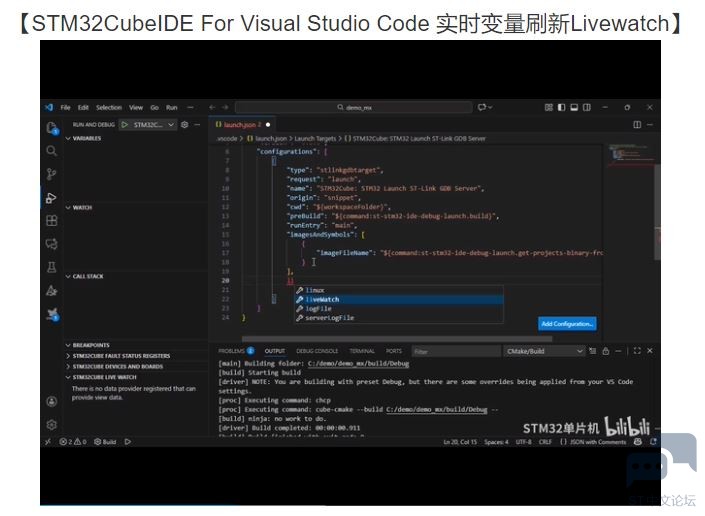Click the Add Configuration button

point(567,324)
